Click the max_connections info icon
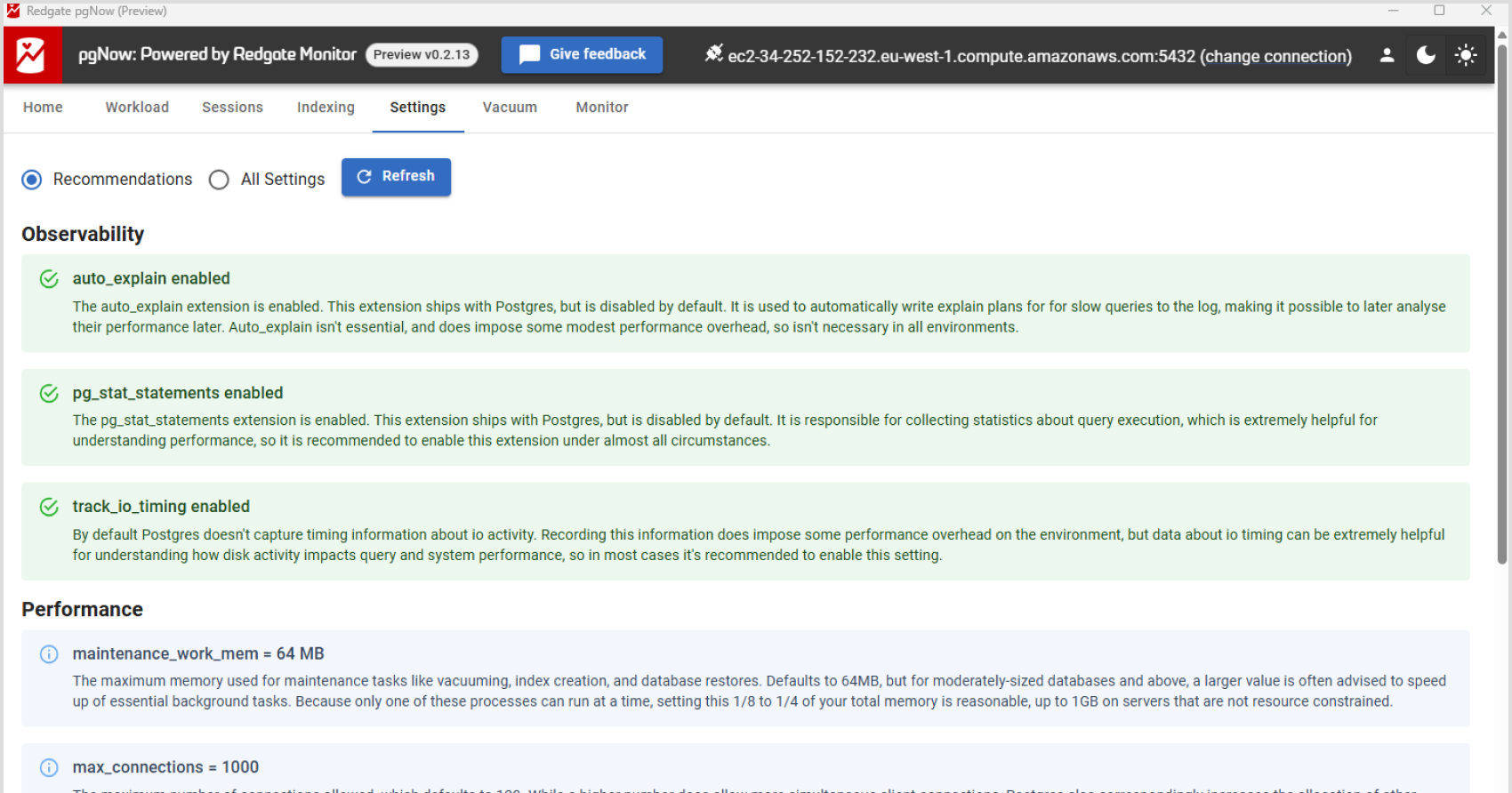Screen dimensions: 1512x793 pyautogui.click(x=49, y=767)
